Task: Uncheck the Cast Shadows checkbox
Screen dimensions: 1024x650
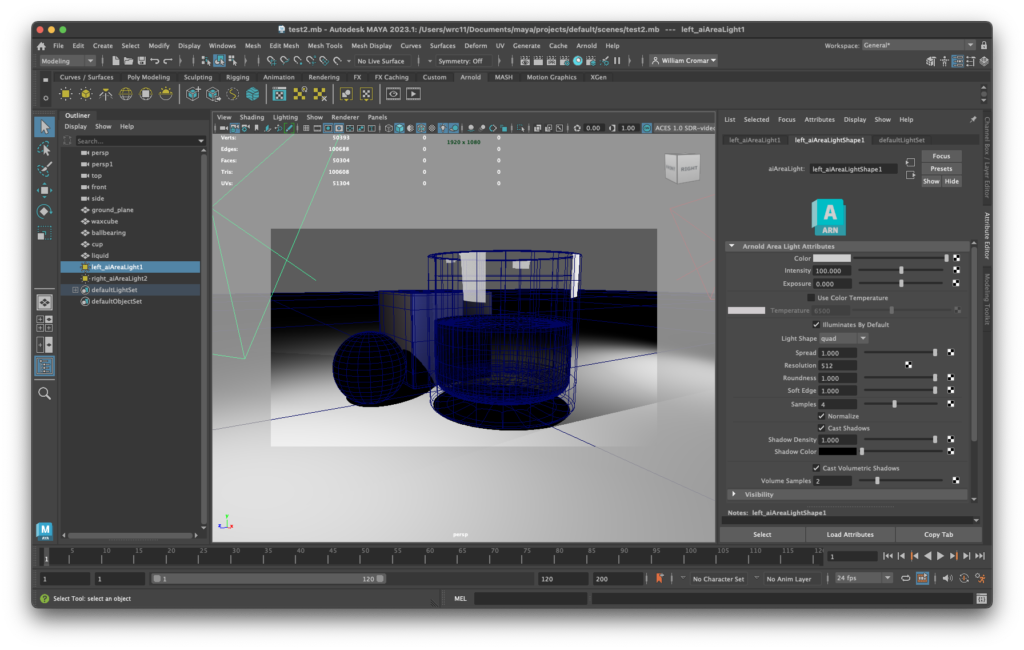Action: pyautogui.click(x=822, y=428)
